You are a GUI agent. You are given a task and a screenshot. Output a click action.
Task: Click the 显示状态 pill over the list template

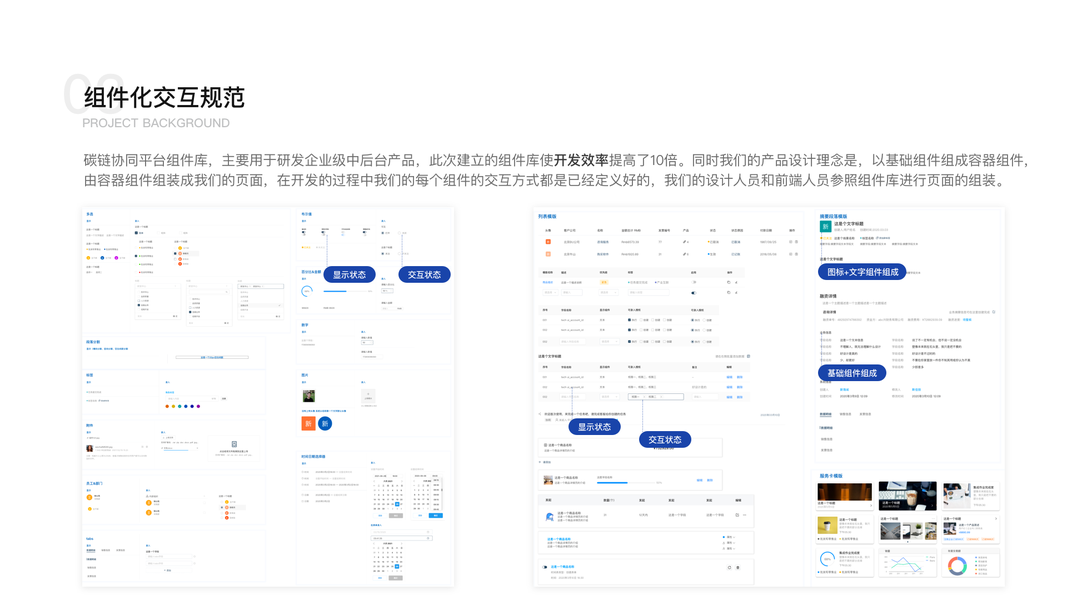pyautogui.click(x=594, y=427)
